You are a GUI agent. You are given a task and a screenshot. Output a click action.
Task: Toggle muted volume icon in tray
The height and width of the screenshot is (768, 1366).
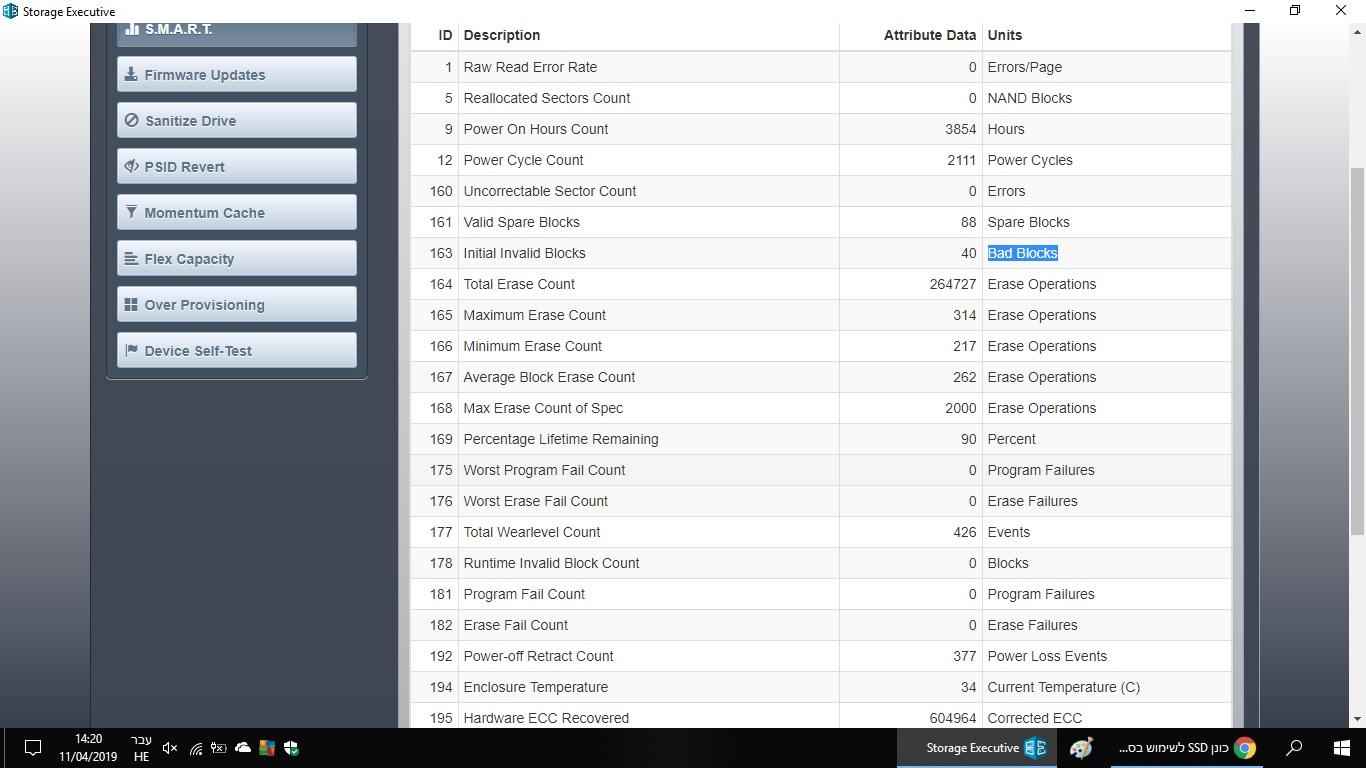coord(170,748)
